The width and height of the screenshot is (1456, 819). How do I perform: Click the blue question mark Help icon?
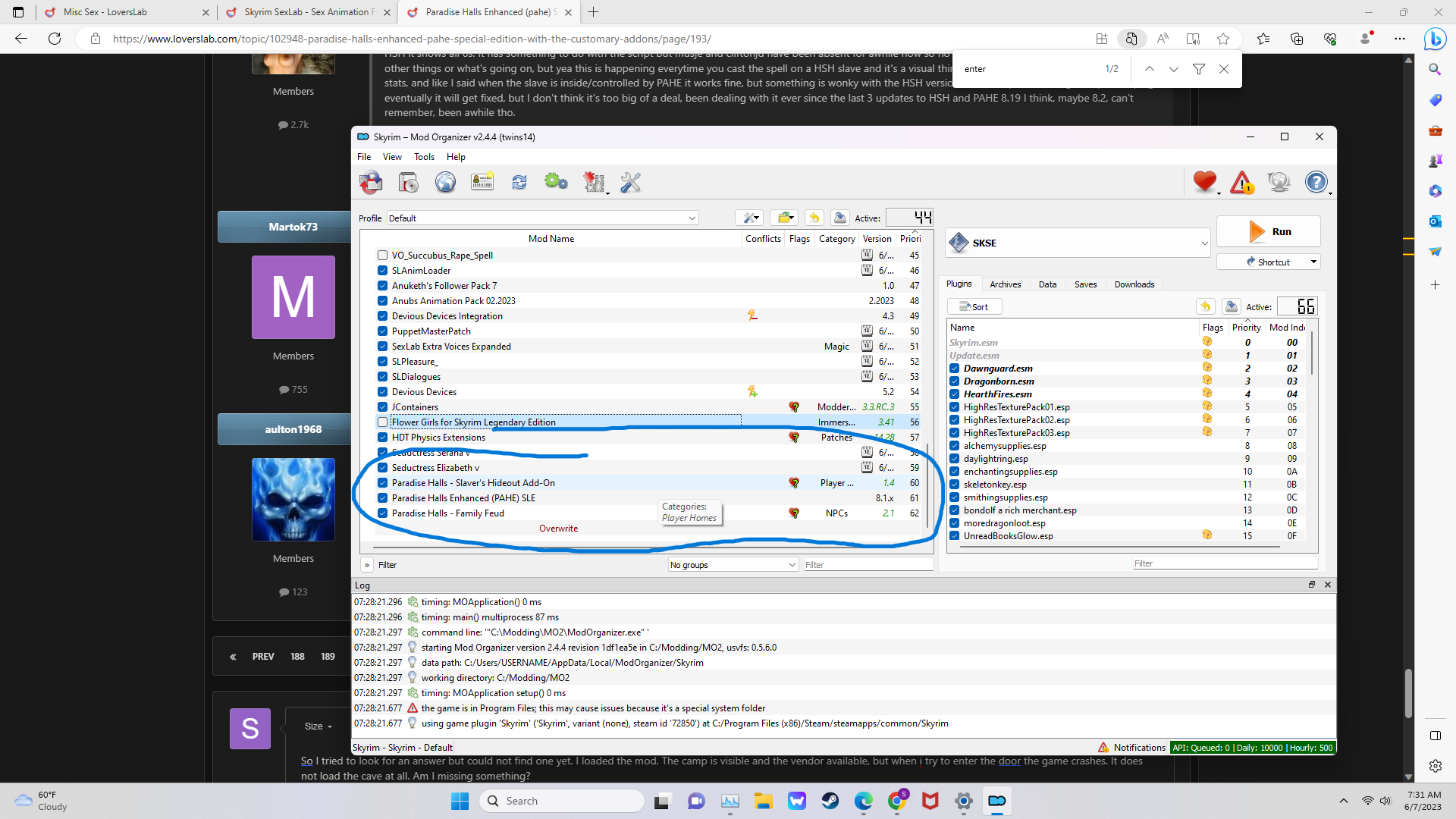coord(1316,182)
